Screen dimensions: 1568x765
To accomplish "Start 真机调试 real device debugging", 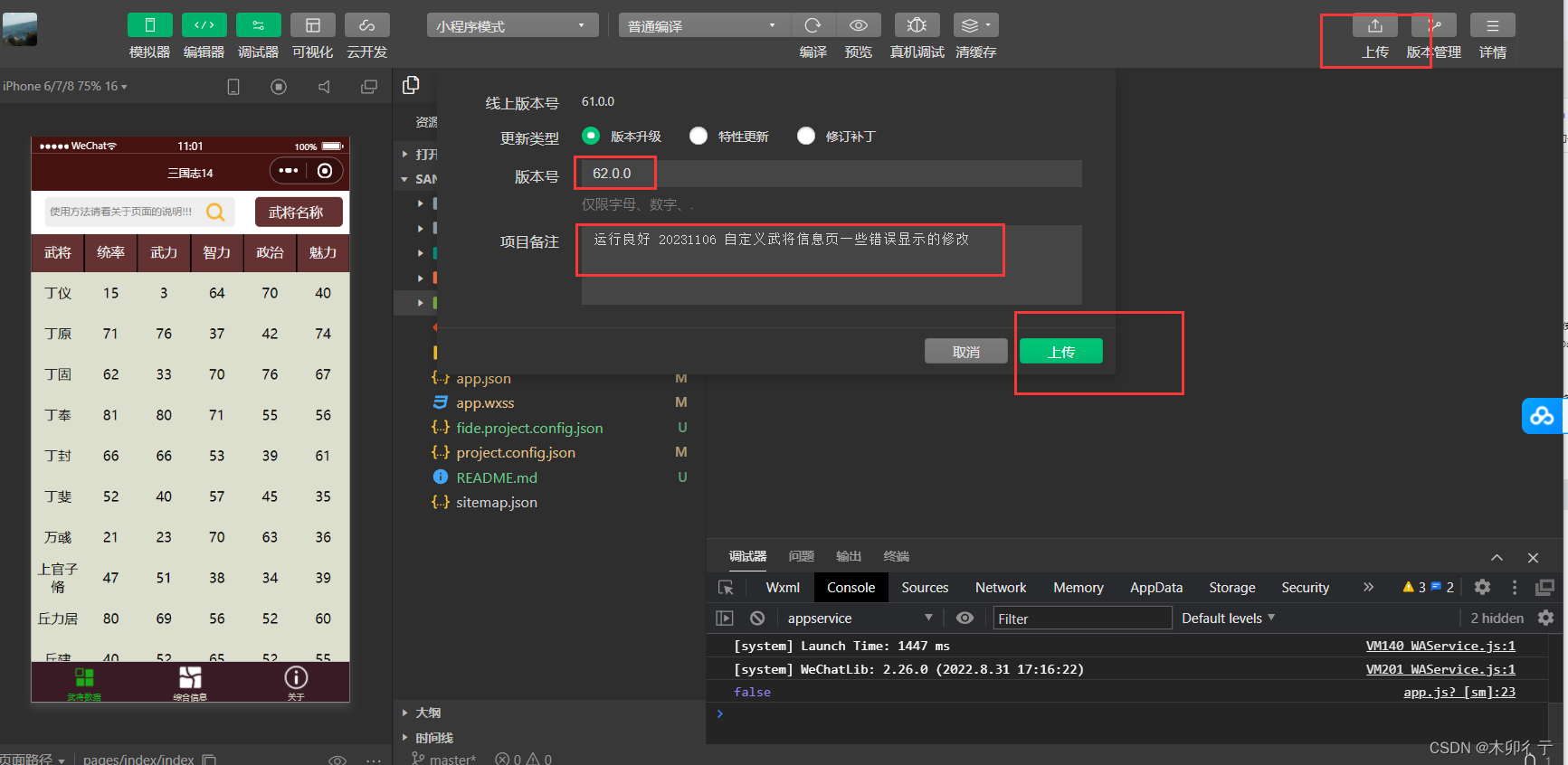I will tap(917, 25).
